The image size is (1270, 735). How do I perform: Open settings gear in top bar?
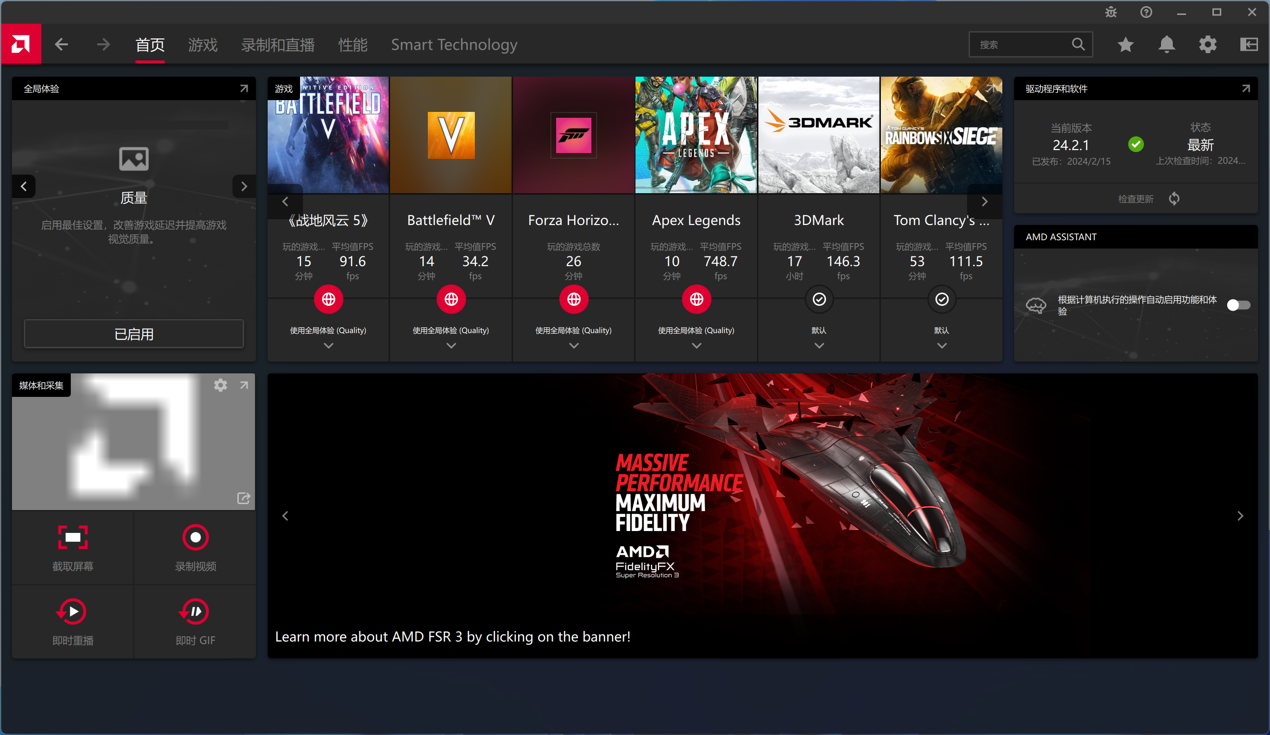[1207, 45]
